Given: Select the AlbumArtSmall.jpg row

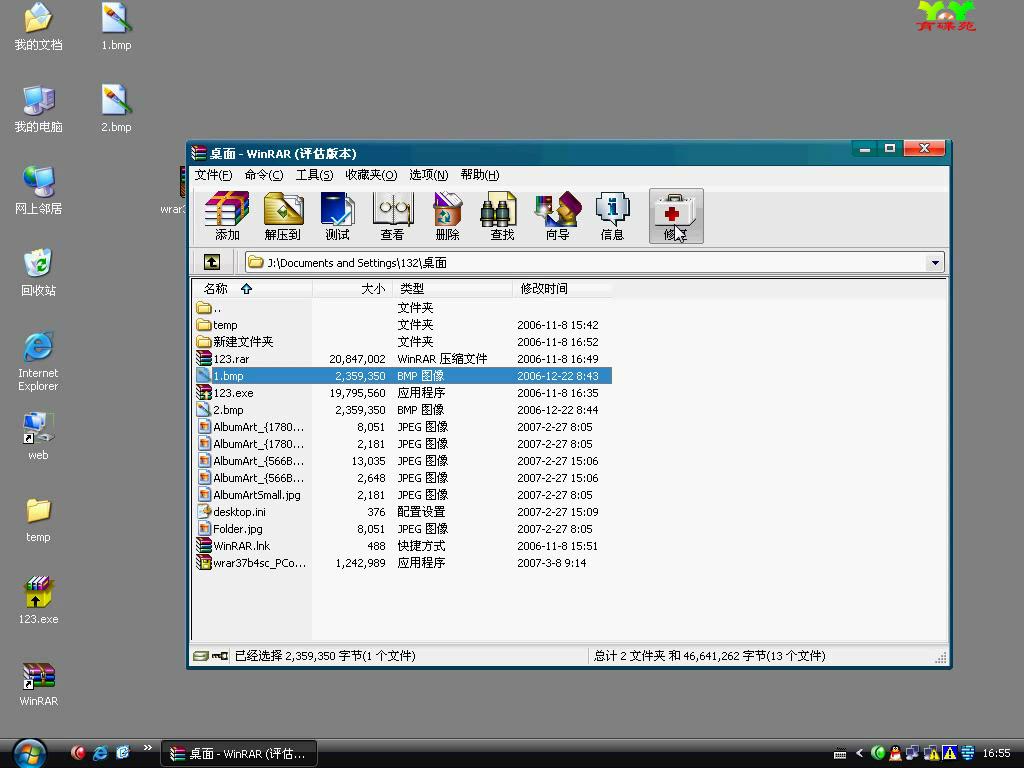Looking at the screenshot, I should [402, 494].
